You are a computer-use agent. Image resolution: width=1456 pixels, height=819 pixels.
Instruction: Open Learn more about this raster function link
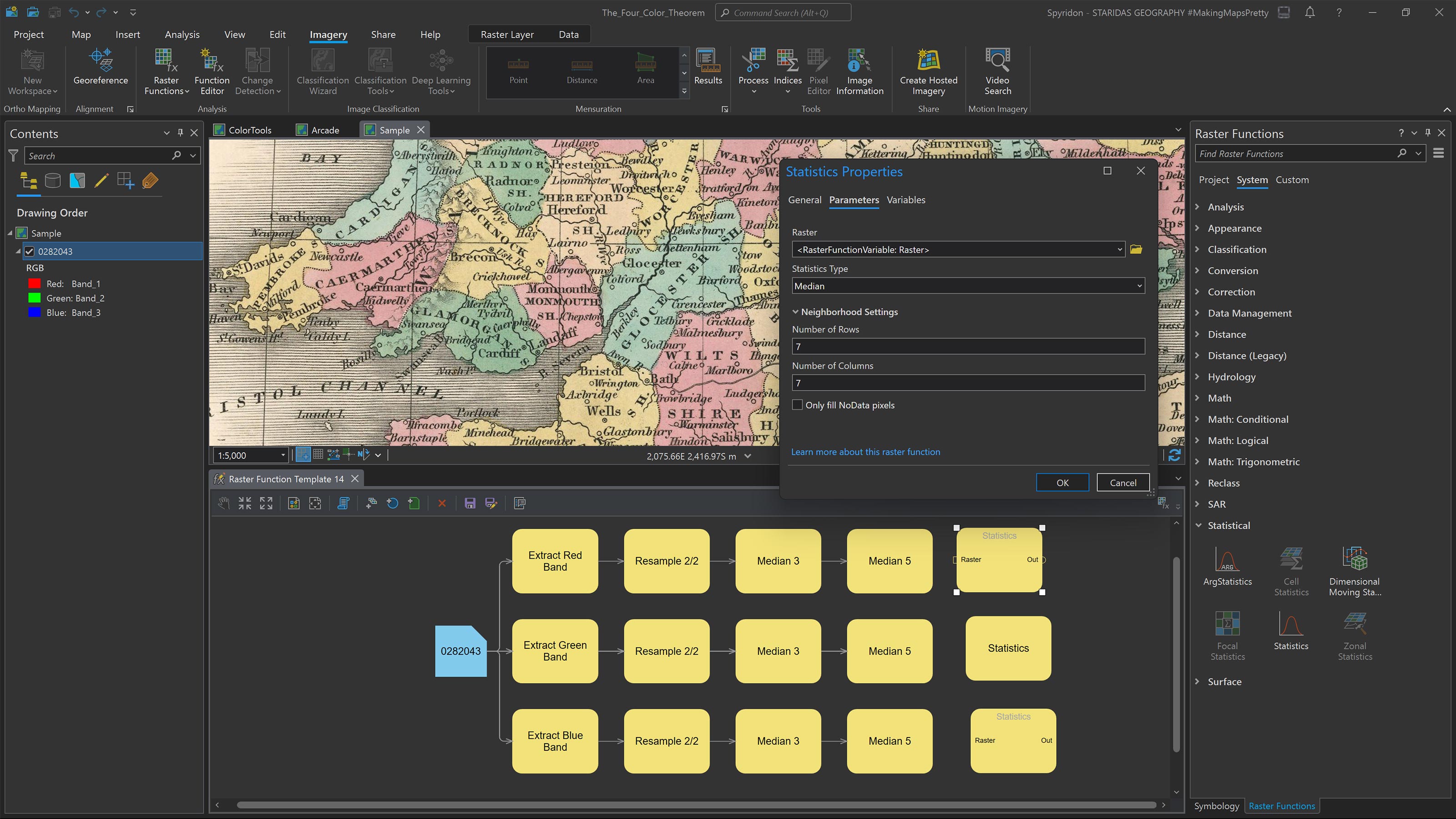tap(865, 452)
